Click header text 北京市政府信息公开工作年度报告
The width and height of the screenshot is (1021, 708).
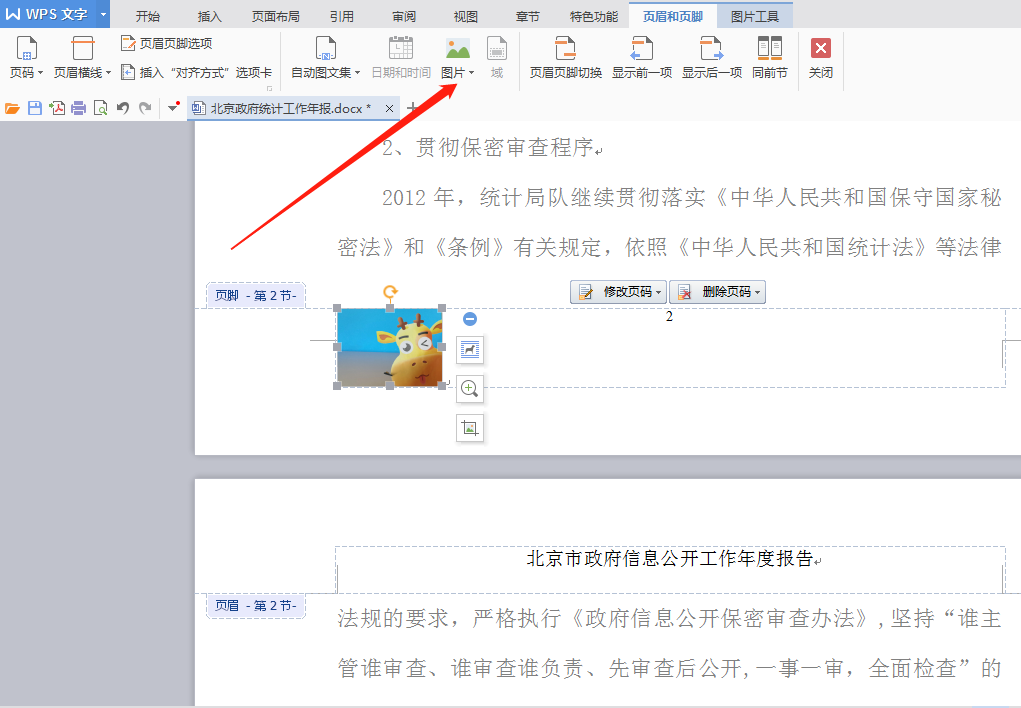click(670, 558)
